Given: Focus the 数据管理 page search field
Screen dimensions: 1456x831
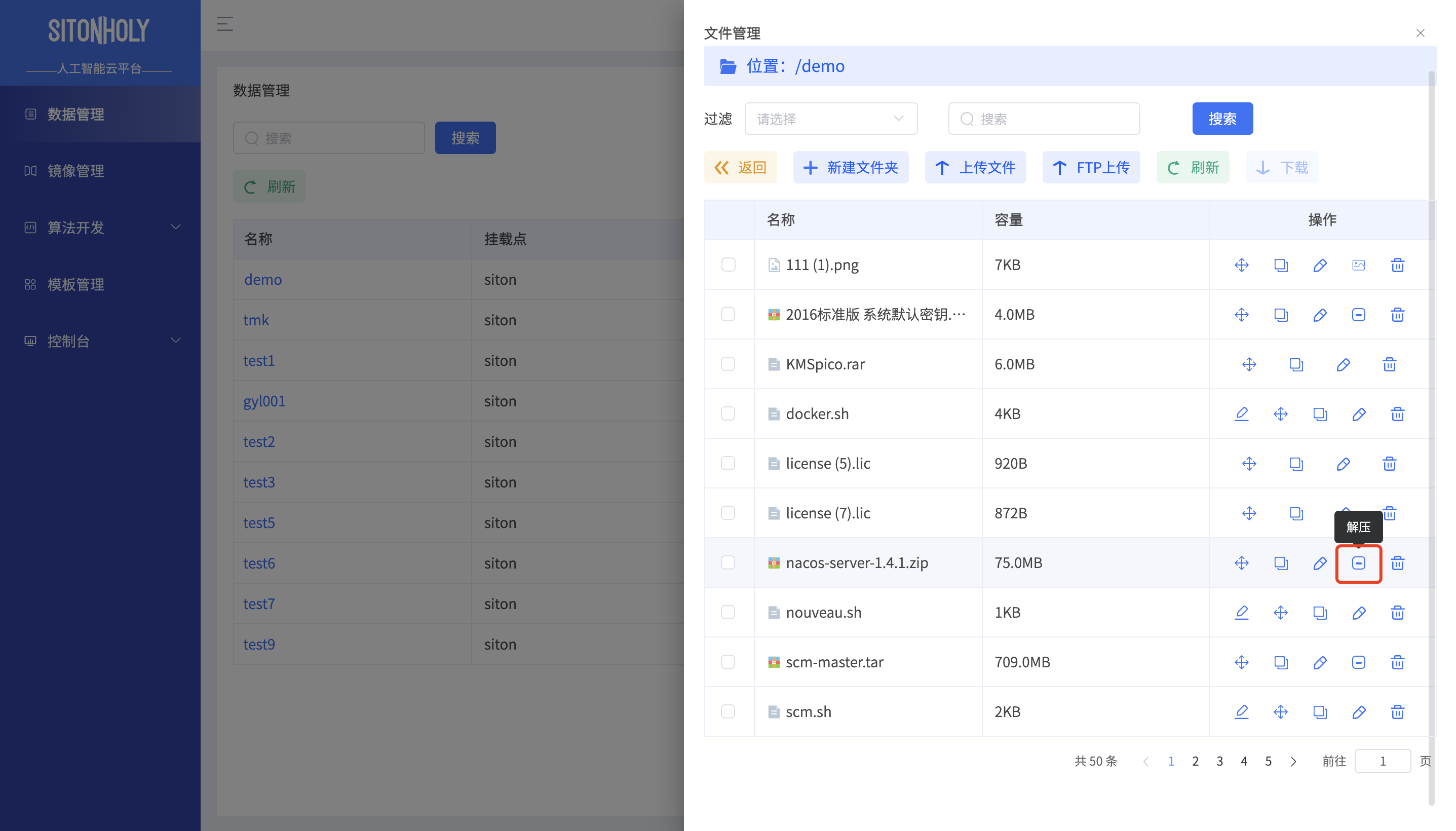Looking at the screenshot, I should tap(329, 138).
